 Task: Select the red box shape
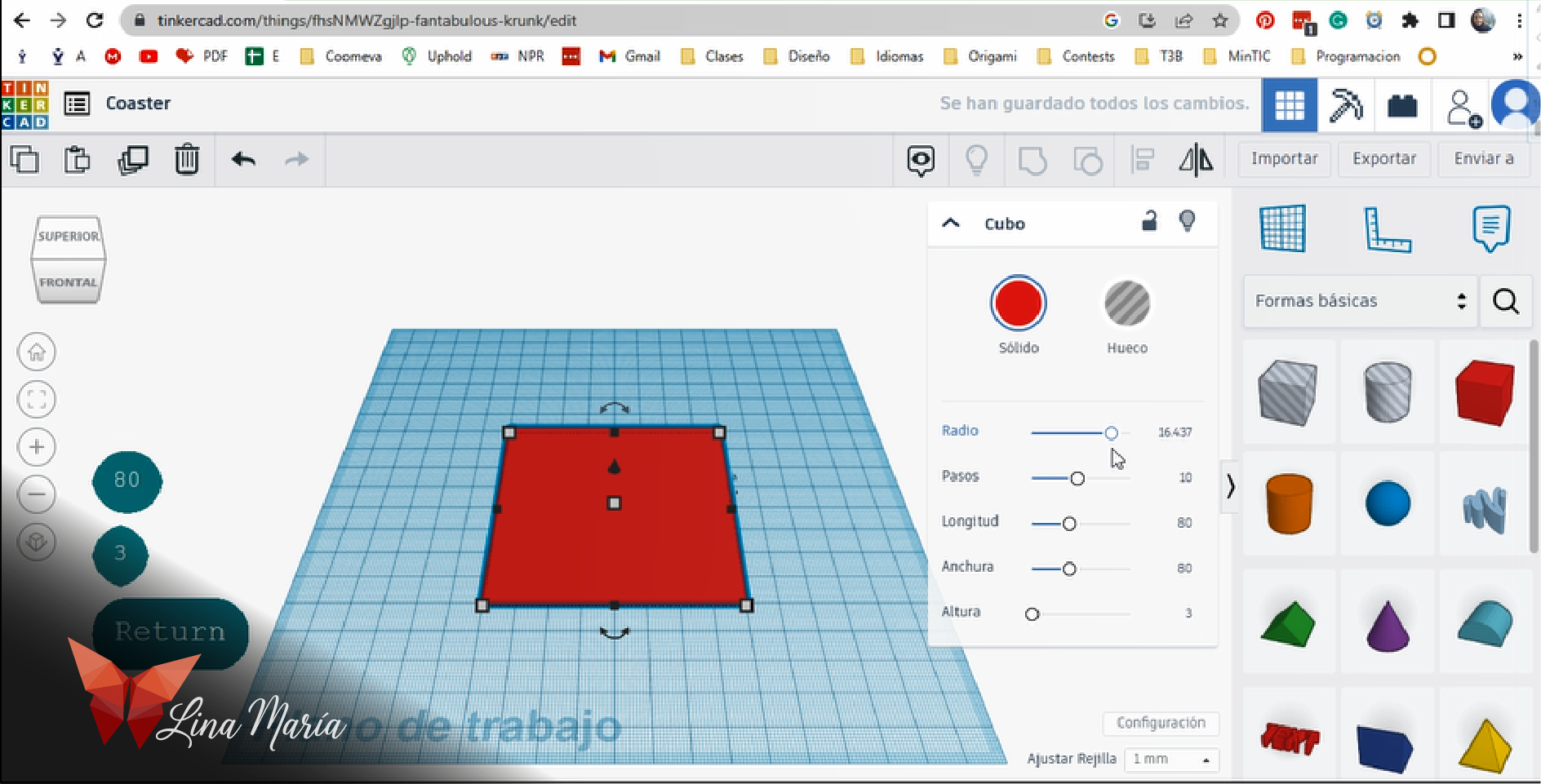pos(1485,392)
